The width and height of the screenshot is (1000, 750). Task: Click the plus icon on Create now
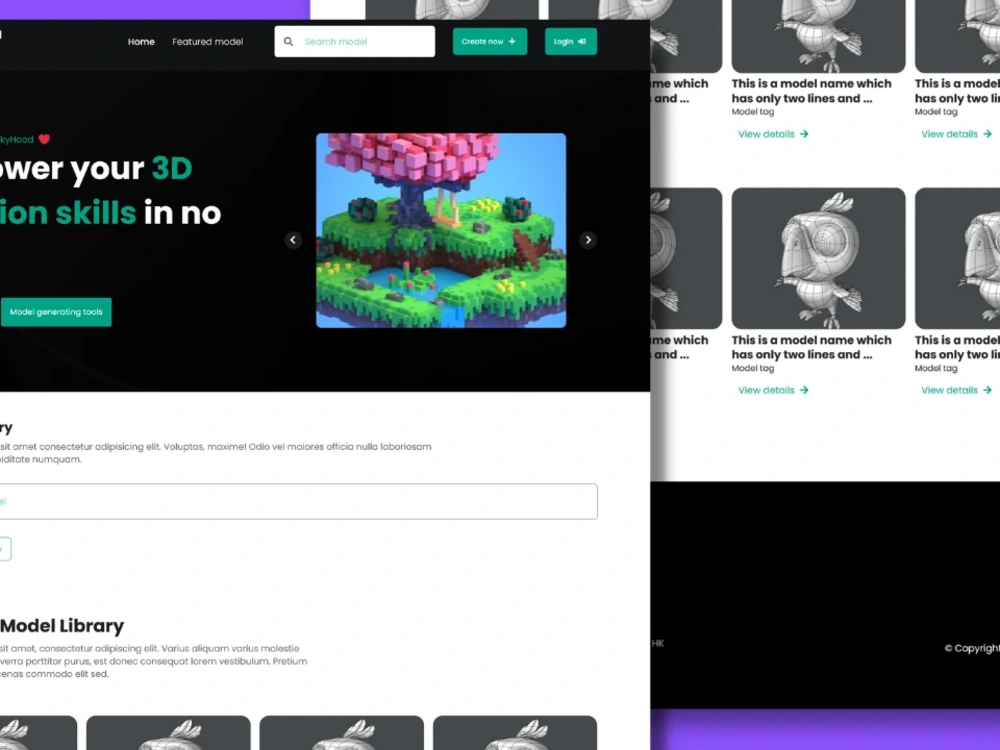tap(512, 41)
